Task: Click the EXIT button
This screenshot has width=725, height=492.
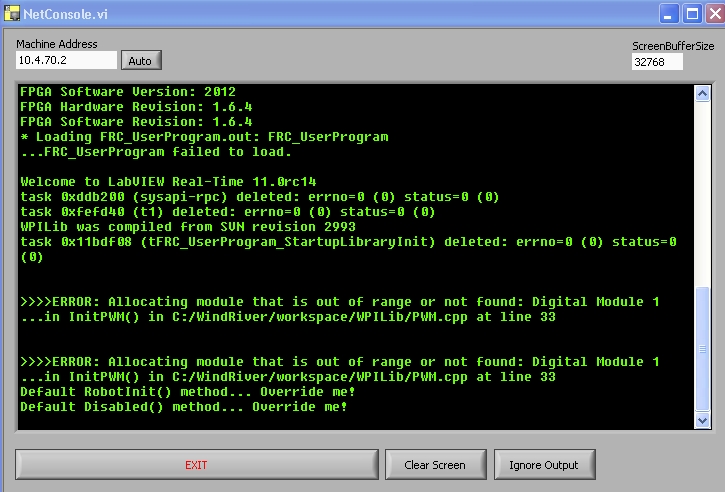Action: pyautogui.click(x=197, y=465)
